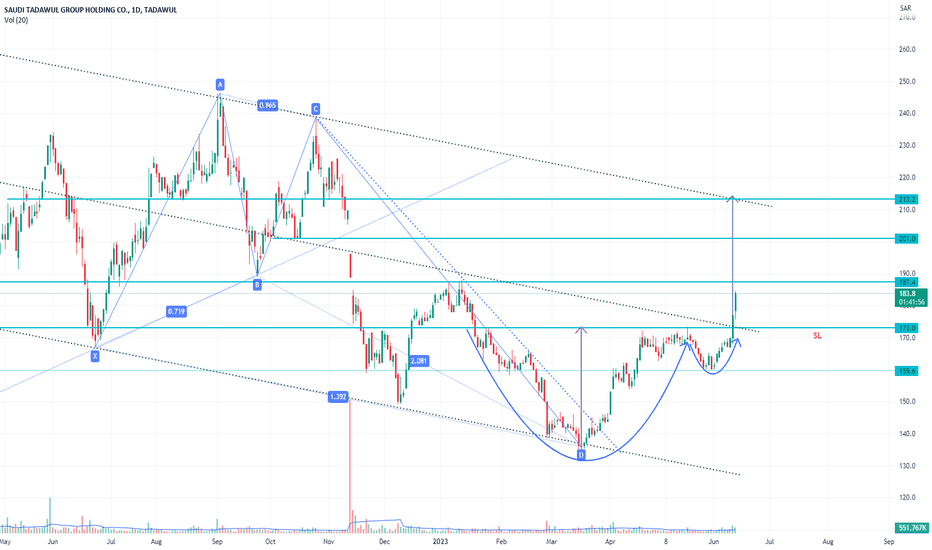This screenshot has height=550, width=932.
Task: Select the 0.719 ratio label
Action: point(177,311)
